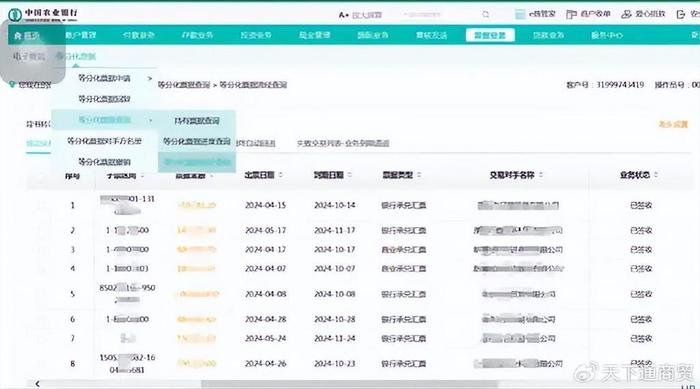
Task: Click the orange link above the table's right edge
Action: [673, 124]
